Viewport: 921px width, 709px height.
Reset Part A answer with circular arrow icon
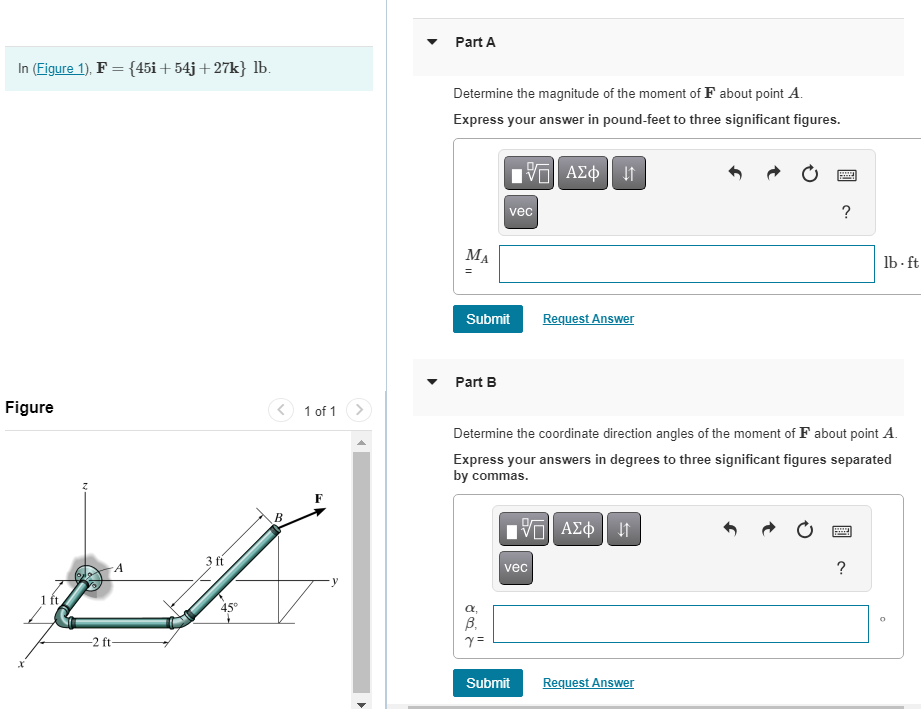(809, 173)
